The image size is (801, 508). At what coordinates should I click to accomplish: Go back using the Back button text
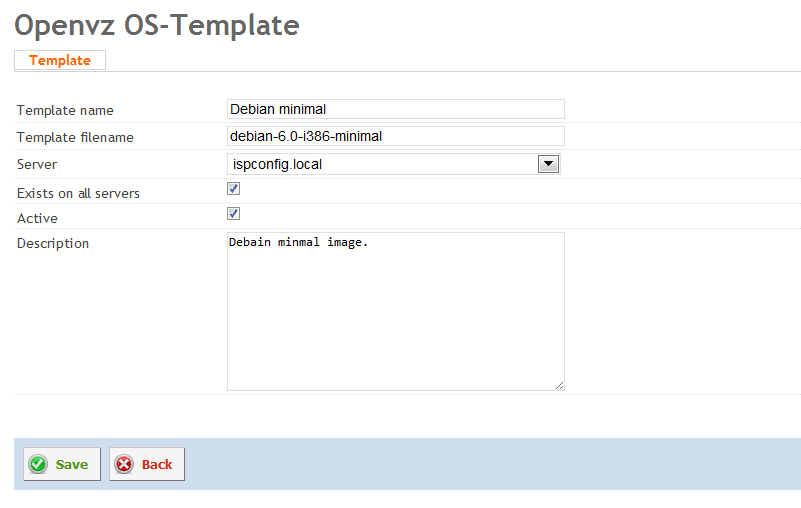coord(157,465)
